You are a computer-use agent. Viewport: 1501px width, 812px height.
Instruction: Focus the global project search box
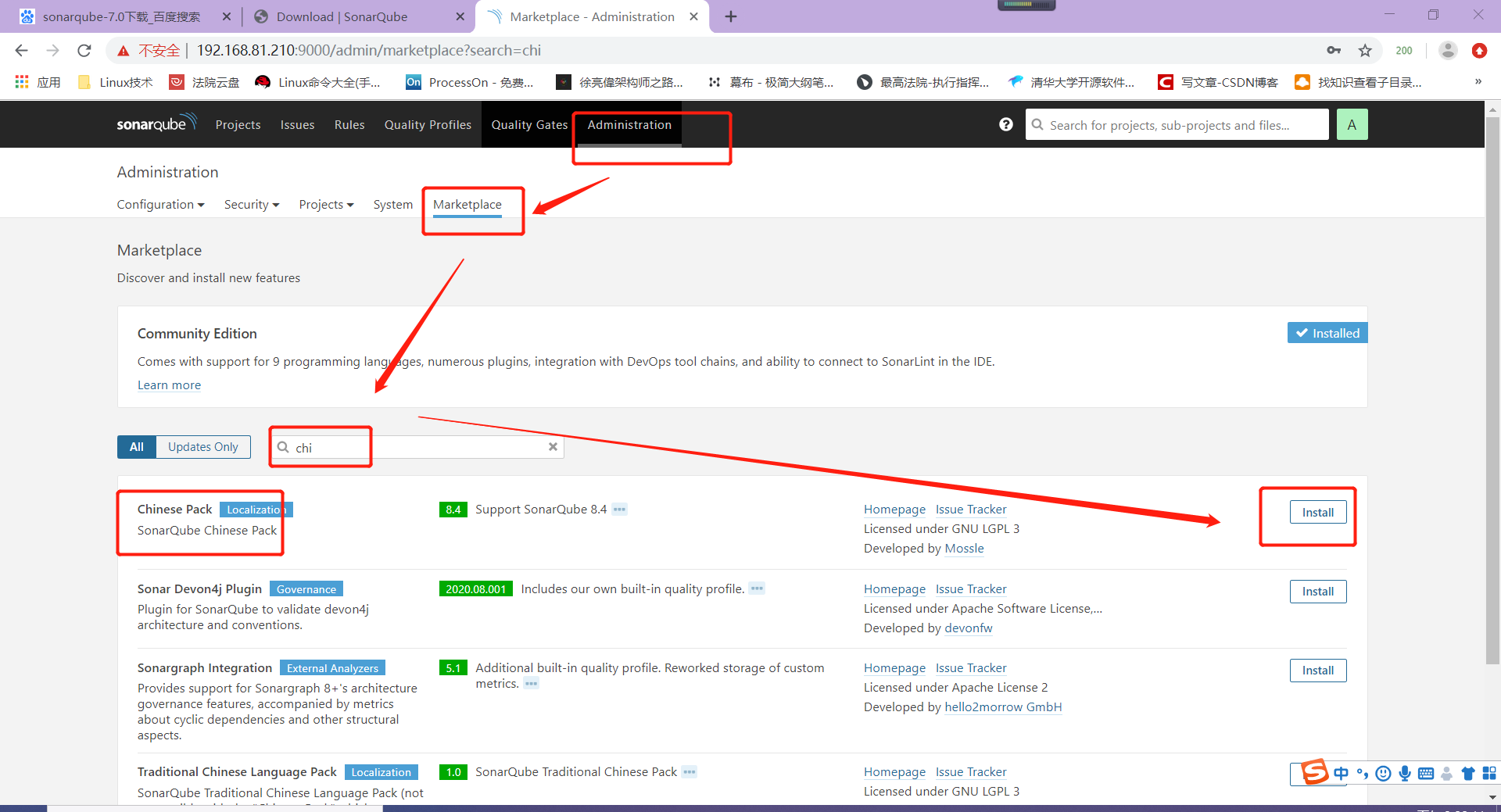(1177, 125)
